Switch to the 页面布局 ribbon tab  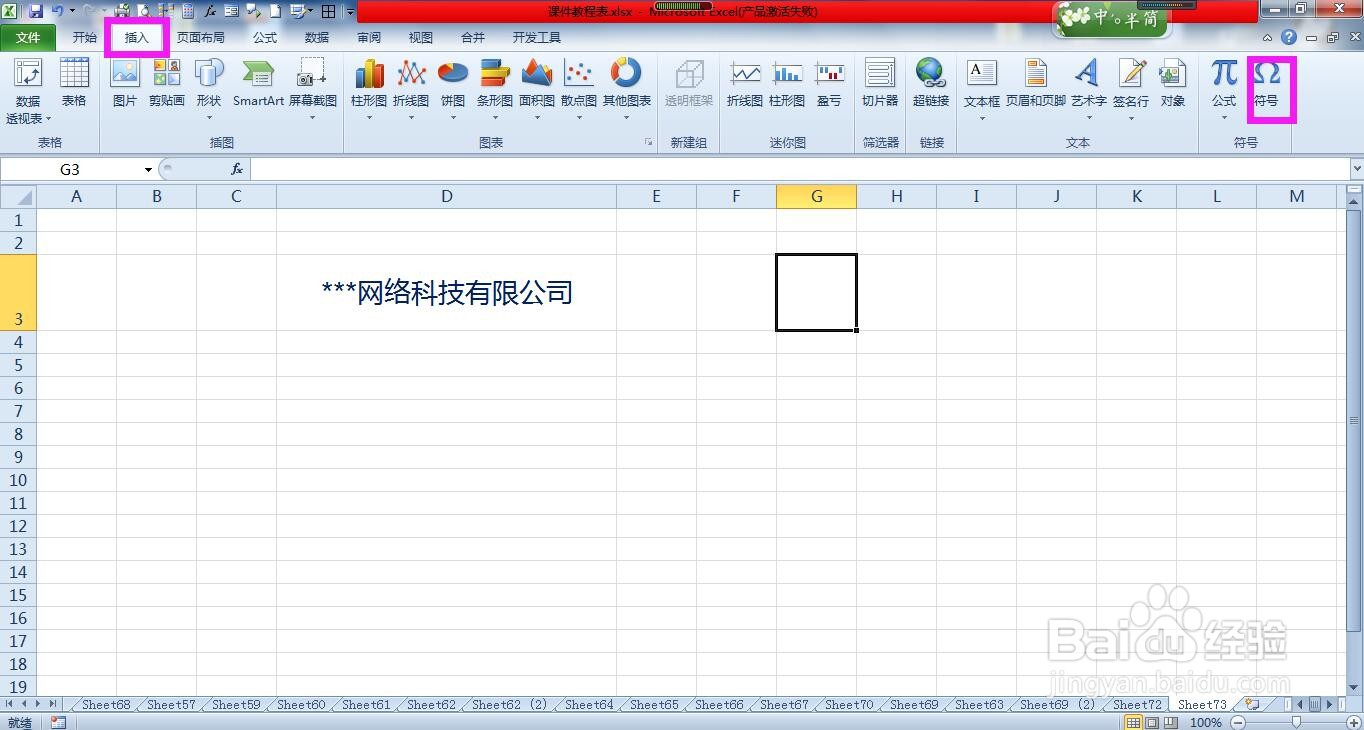[201, 37]
